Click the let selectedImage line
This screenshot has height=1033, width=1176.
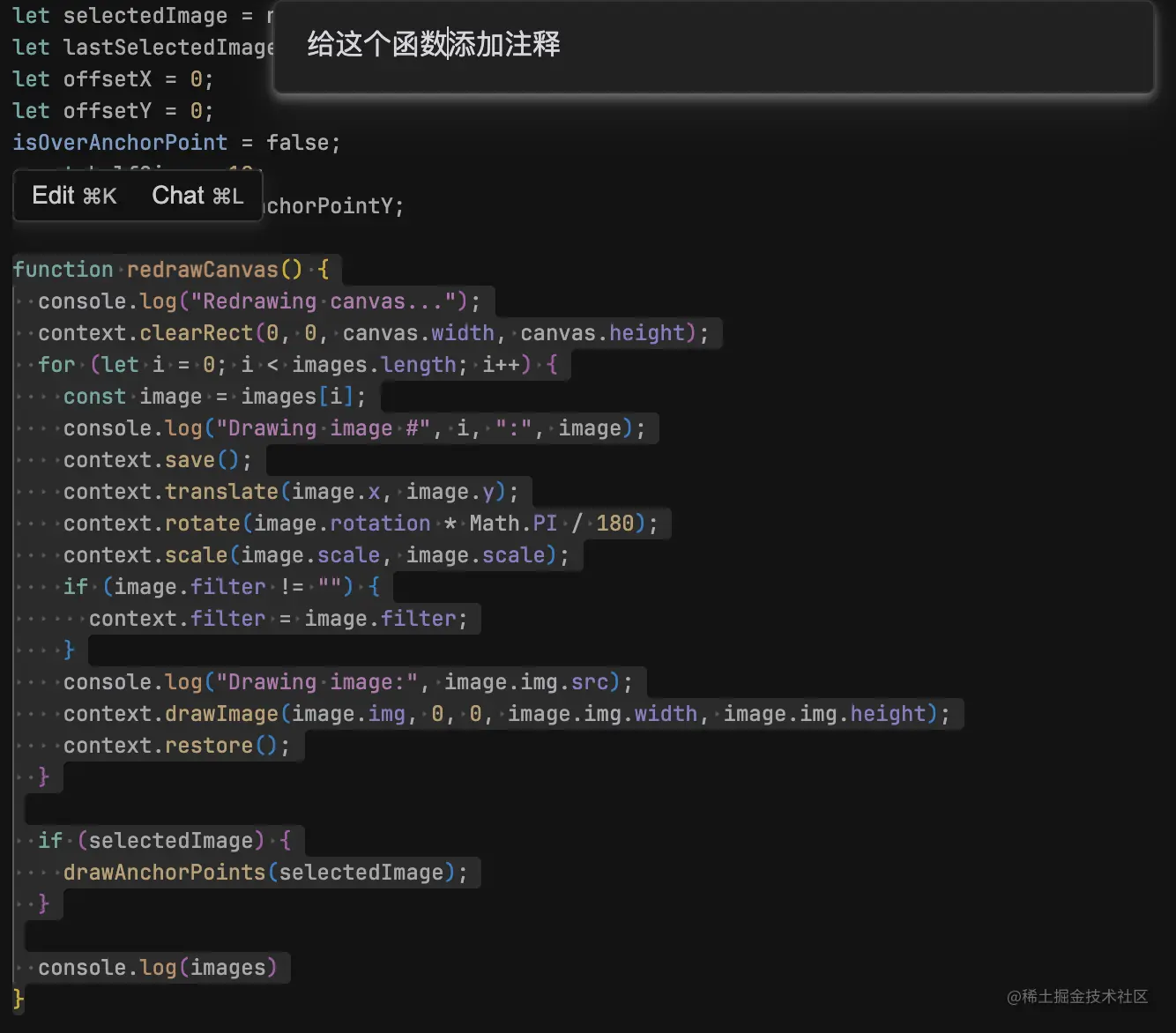click(143, 16)
